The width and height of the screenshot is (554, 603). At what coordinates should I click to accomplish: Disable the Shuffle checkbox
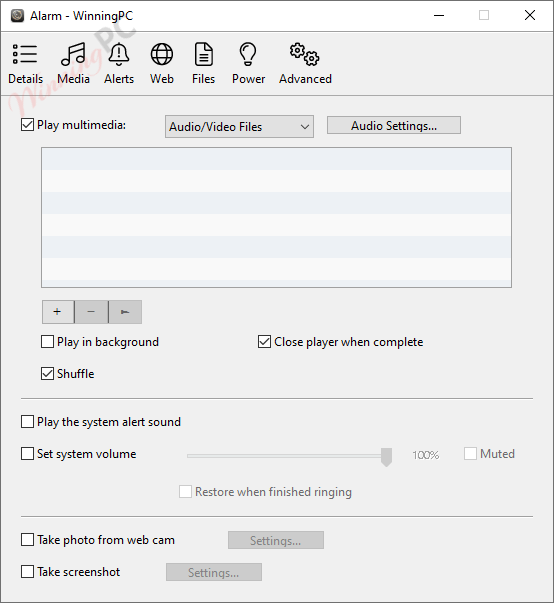point(47,374)
